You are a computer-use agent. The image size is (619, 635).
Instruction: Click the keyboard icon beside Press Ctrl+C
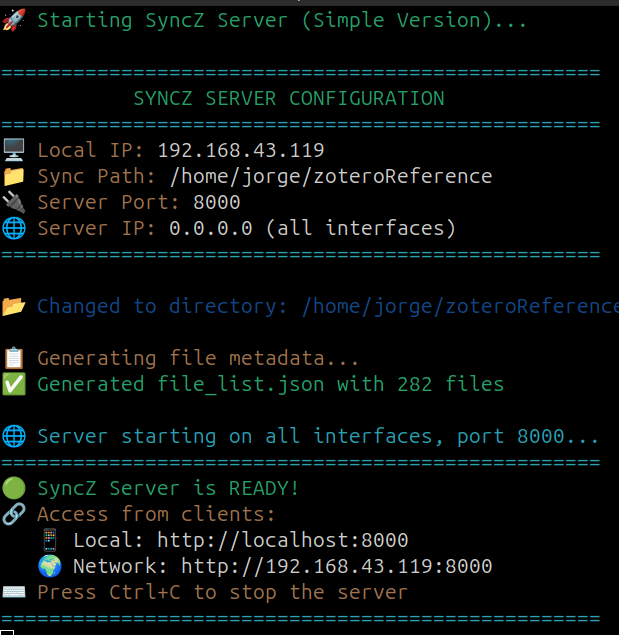point(13,592)
